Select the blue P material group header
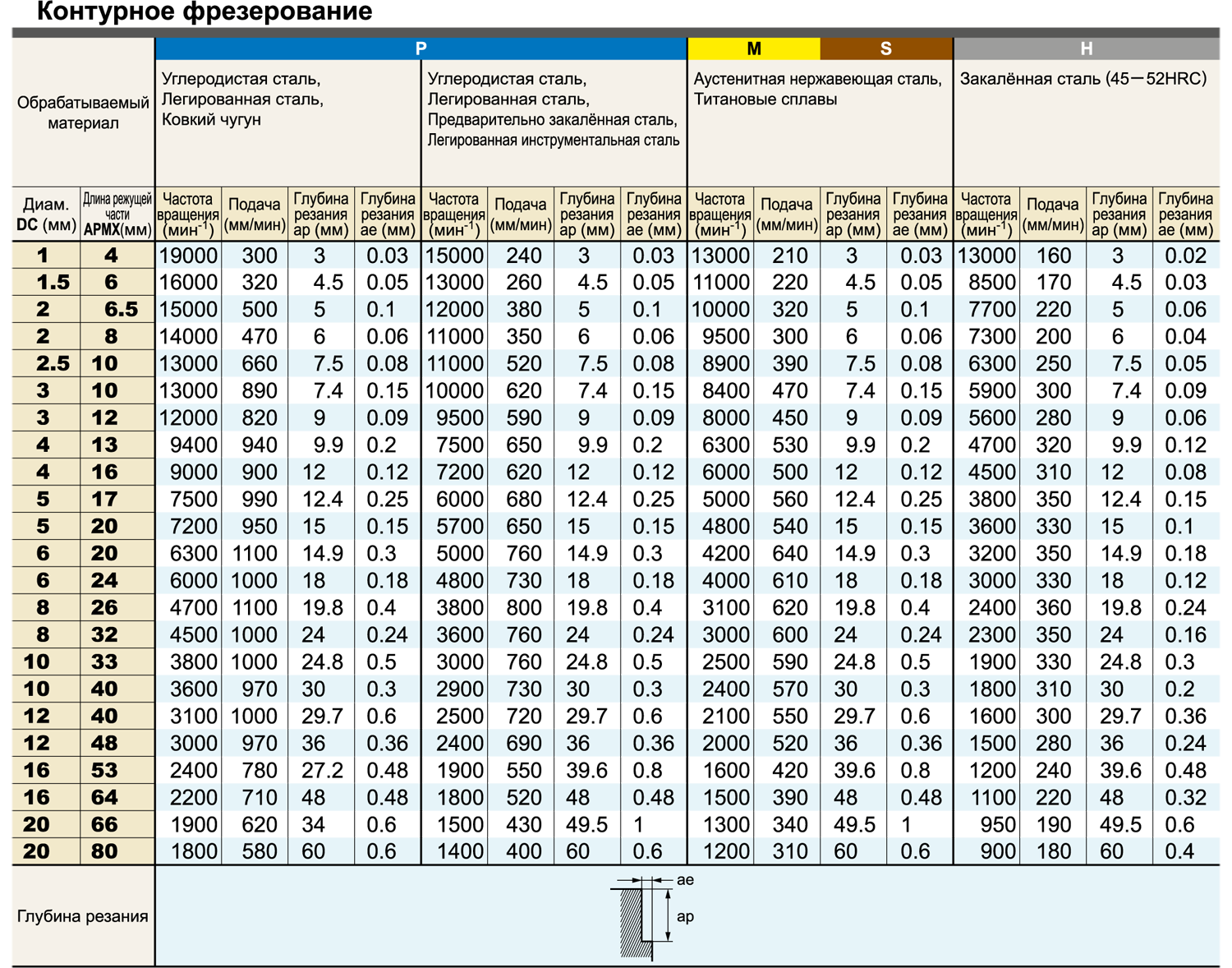 click(x=421, y=48)
